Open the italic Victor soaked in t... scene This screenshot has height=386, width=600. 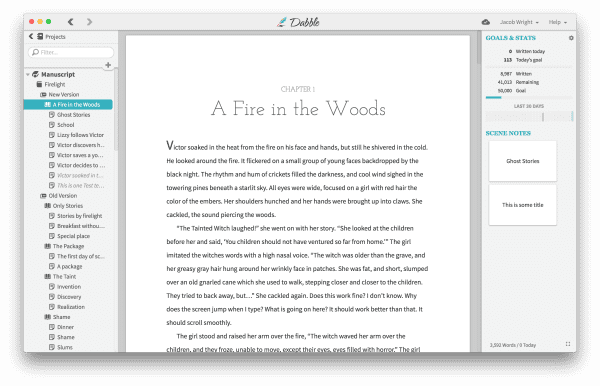tap(80, 175)
